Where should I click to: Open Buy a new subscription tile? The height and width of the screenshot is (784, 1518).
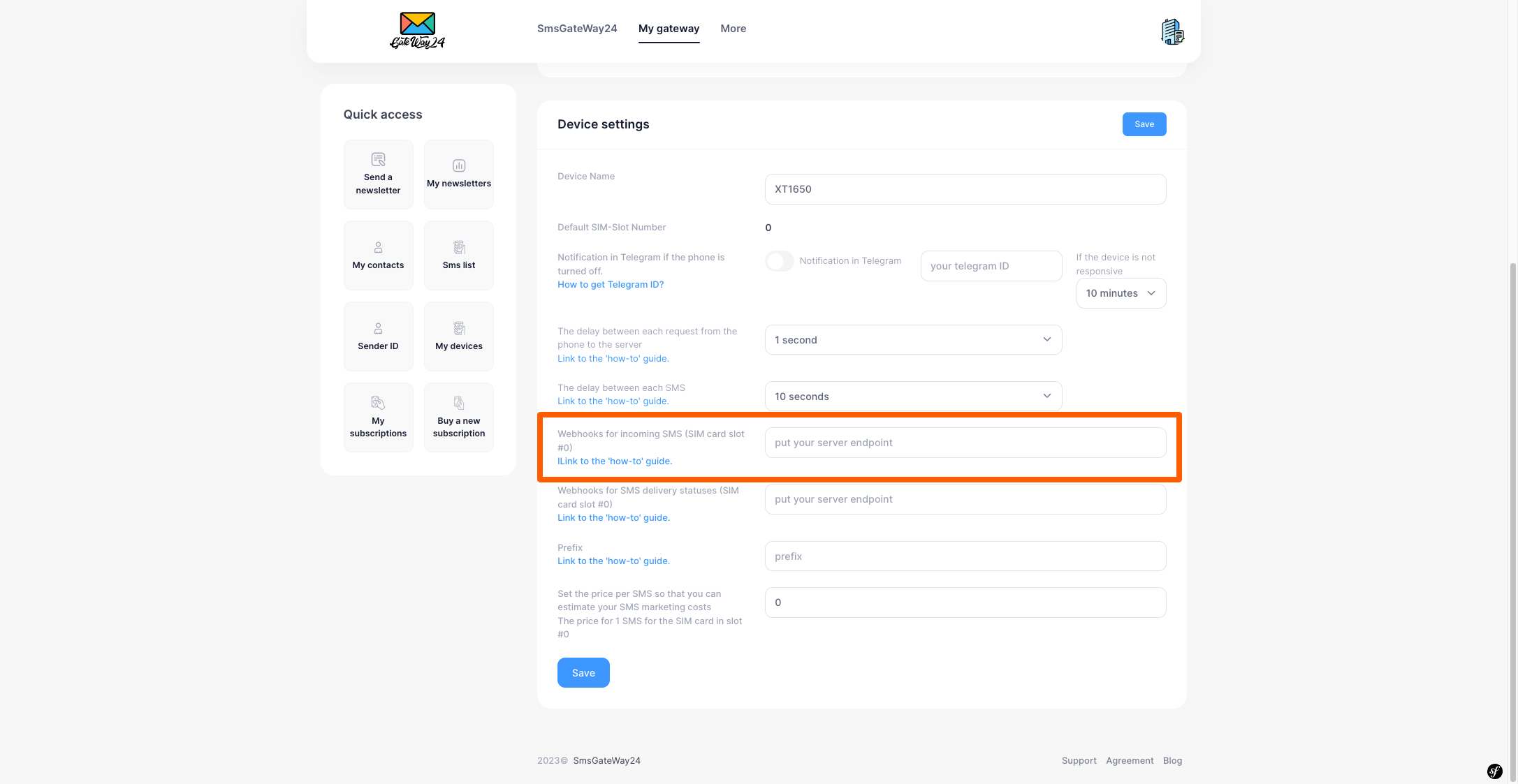[459, 417]
